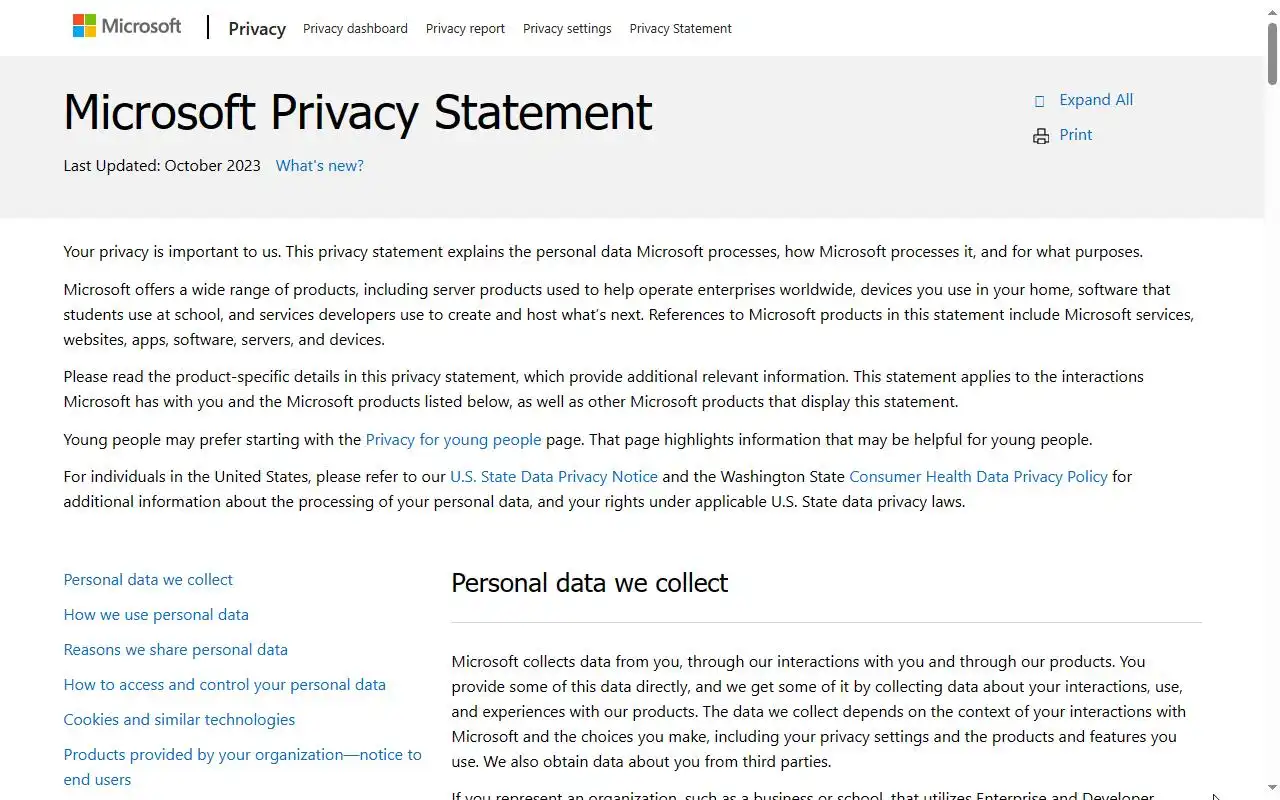The width and height of the screenshot is (1280, 800).
Task: Go to Privacy report page
Action: [x=465, y=29]
